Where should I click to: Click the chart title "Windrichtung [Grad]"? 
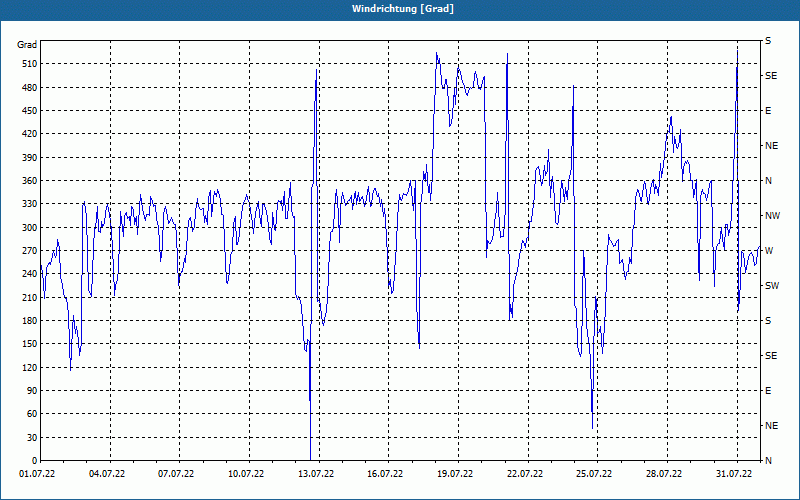coord(403,9)
